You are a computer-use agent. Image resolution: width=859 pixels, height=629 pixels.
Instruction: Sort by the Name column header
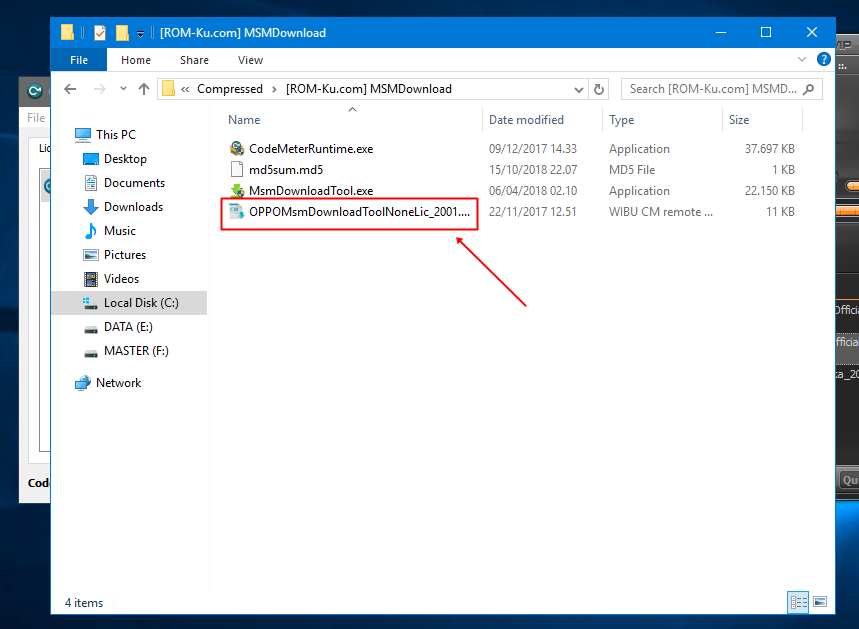[x=244, y=120]
